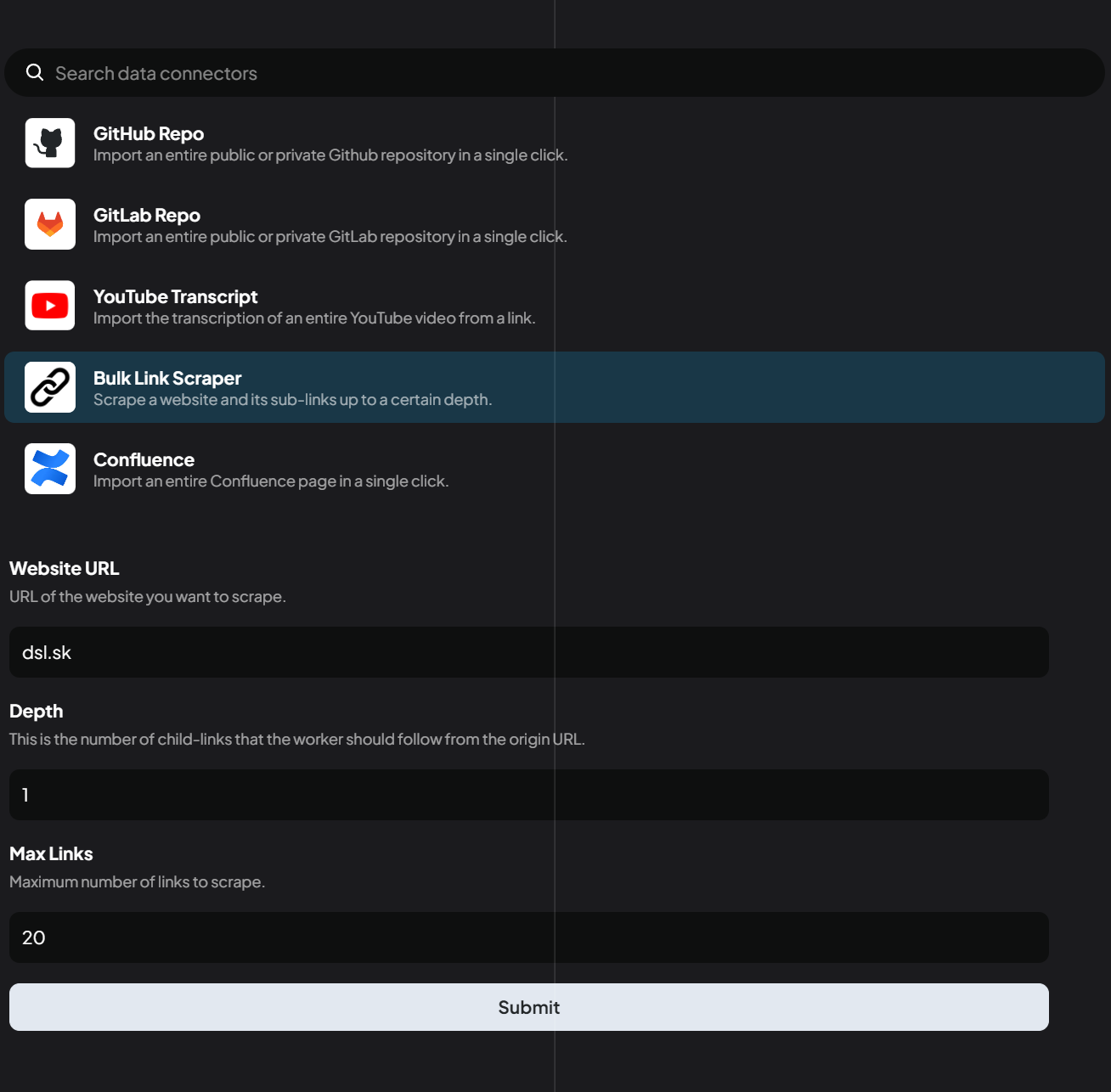Click the YouTube transcription description text

[314, 318]
